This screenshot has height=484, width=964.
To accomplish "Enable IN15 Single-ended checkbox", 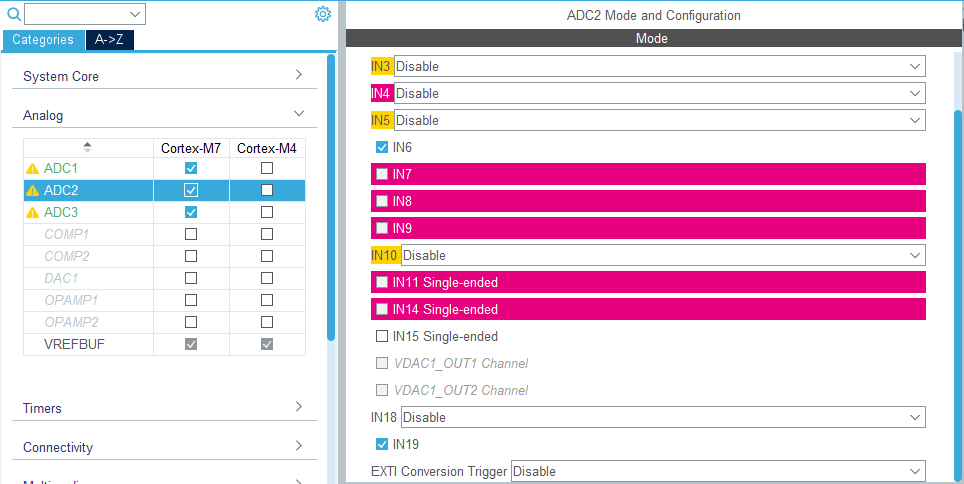I will 382,336.
